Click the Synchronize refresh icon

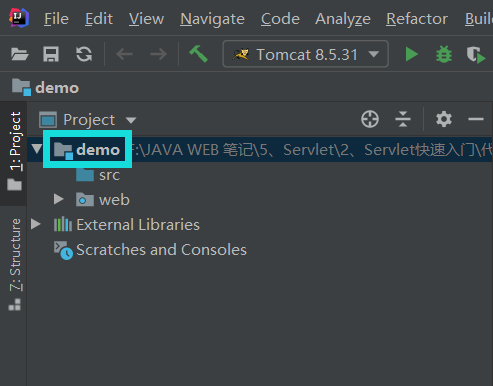[x=84, y=54]
